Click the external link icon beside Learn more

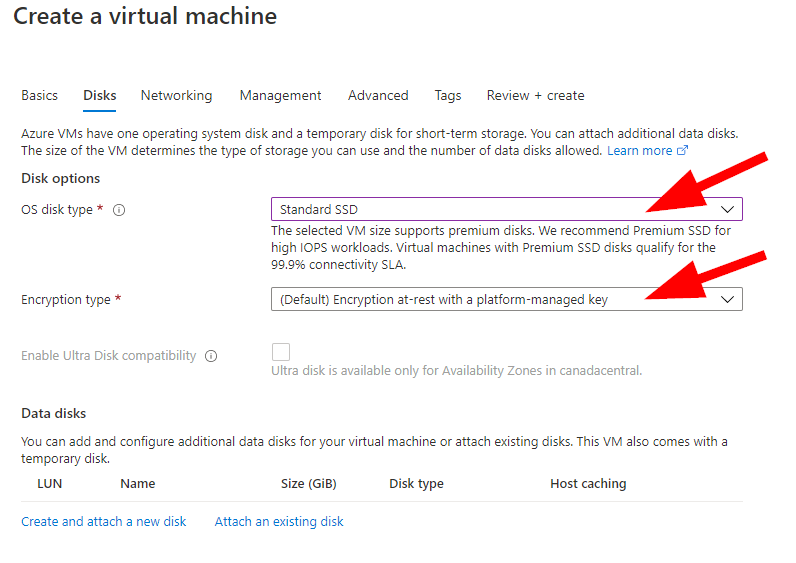pos(683,150)
